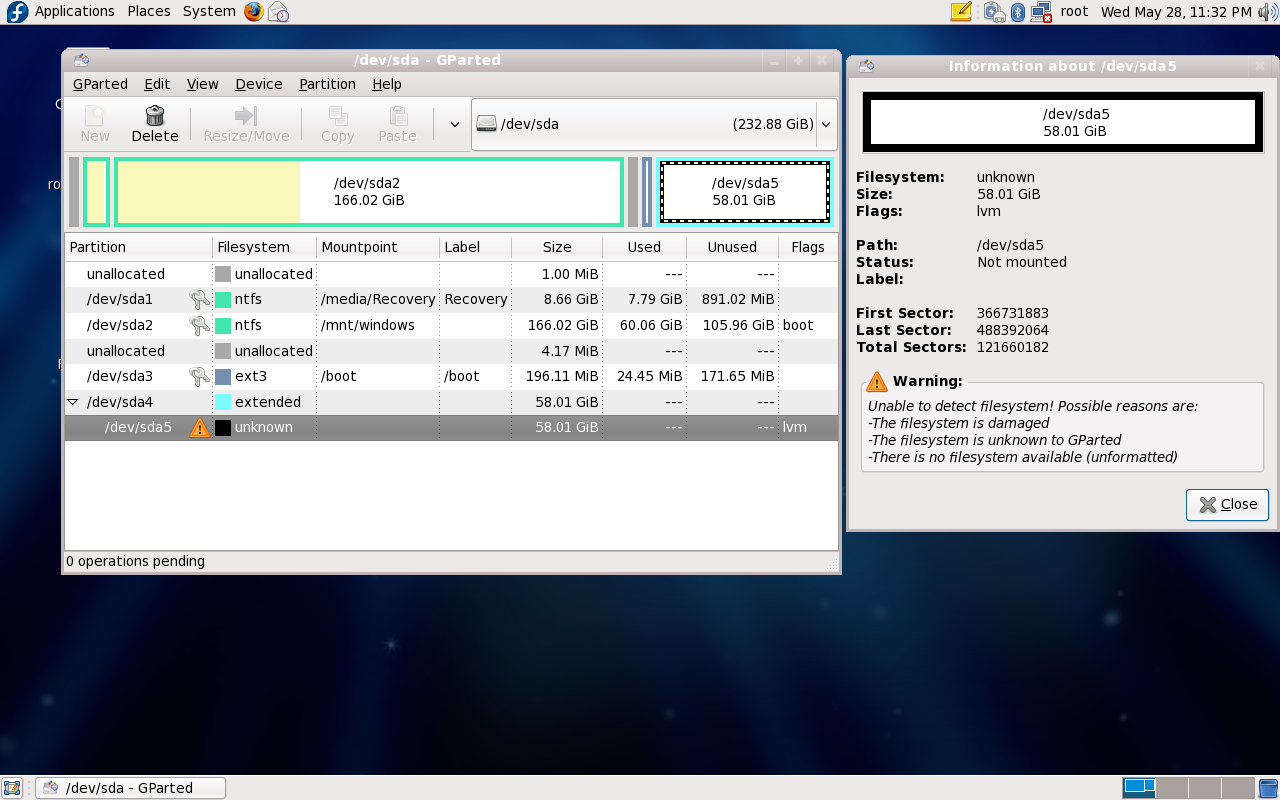Click the Size column header
Screen dimensions: 1280x800
pyautogui.click(x=557, y=247)
